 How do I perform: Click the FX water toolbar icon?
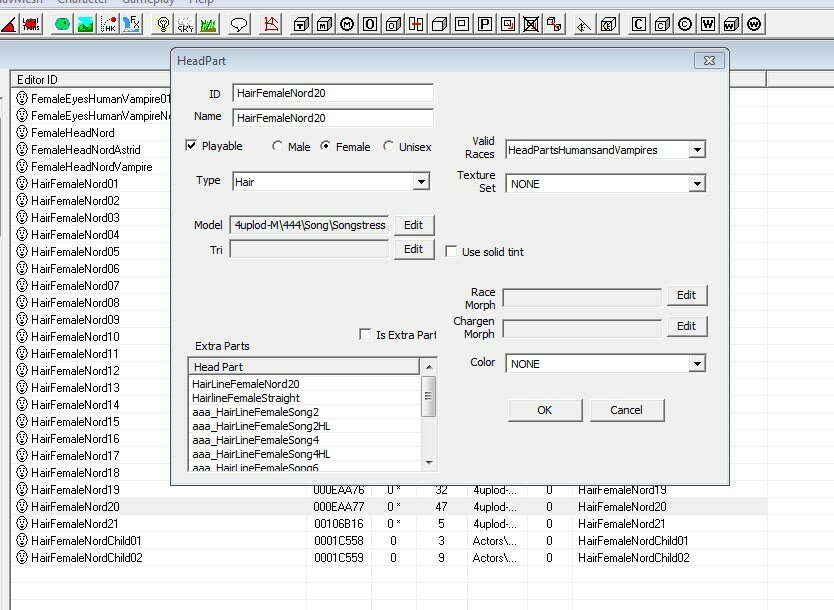(131, 24)
